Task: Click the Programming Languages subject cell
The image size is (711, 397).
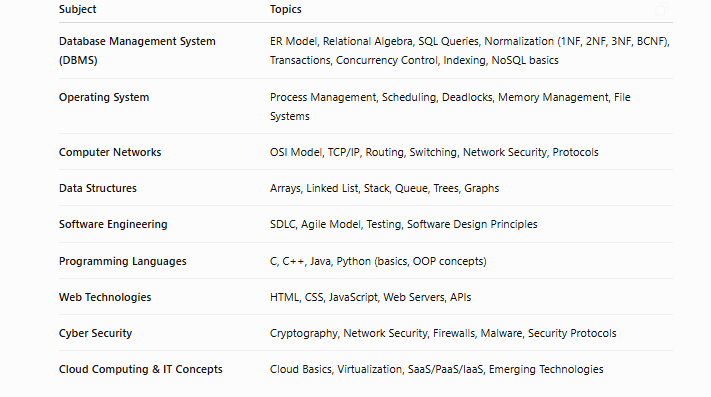Action: click(x=123, y=261)
